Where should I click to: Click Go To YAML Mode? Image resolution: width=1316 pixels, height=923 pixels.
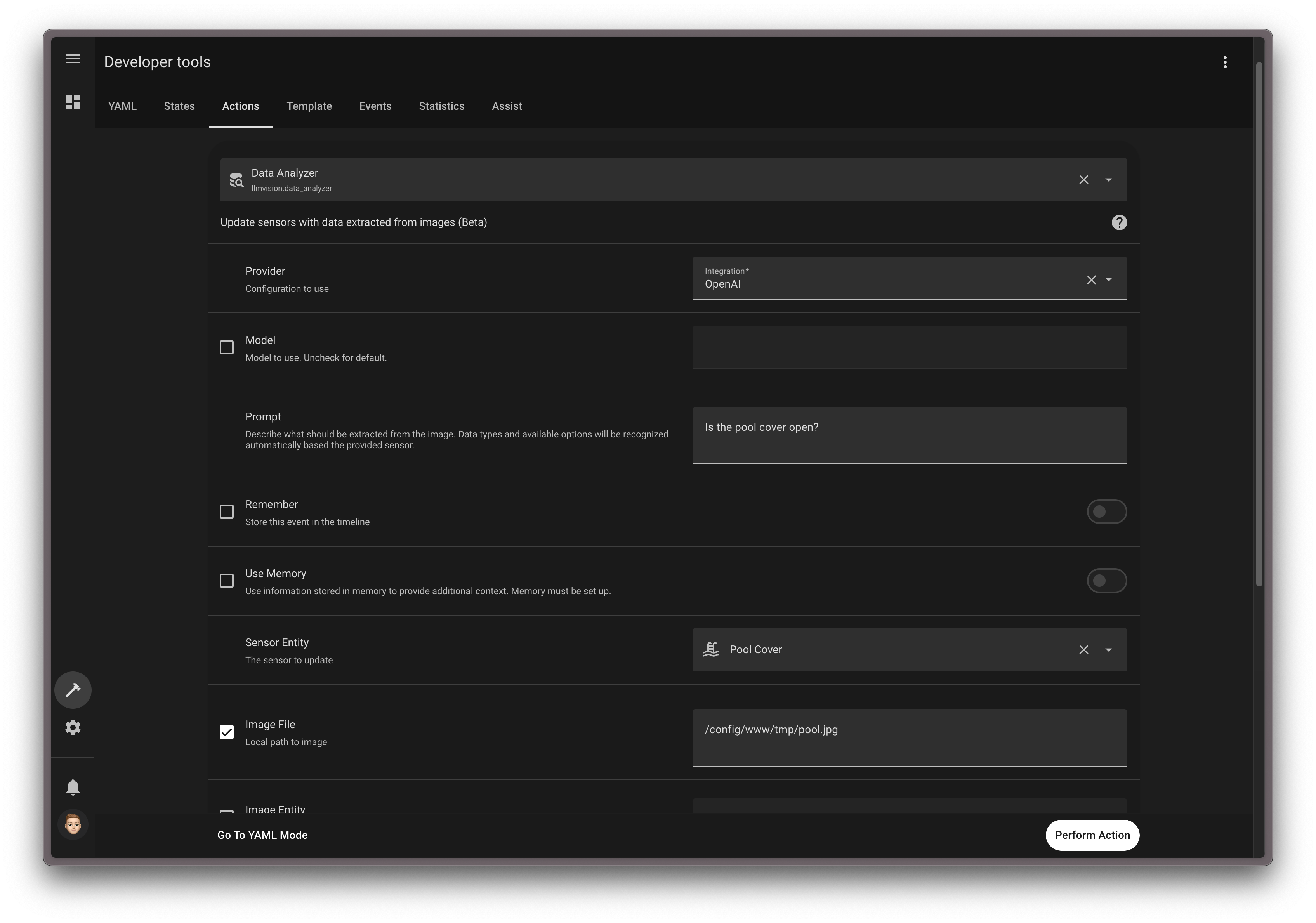click(262, 835)
